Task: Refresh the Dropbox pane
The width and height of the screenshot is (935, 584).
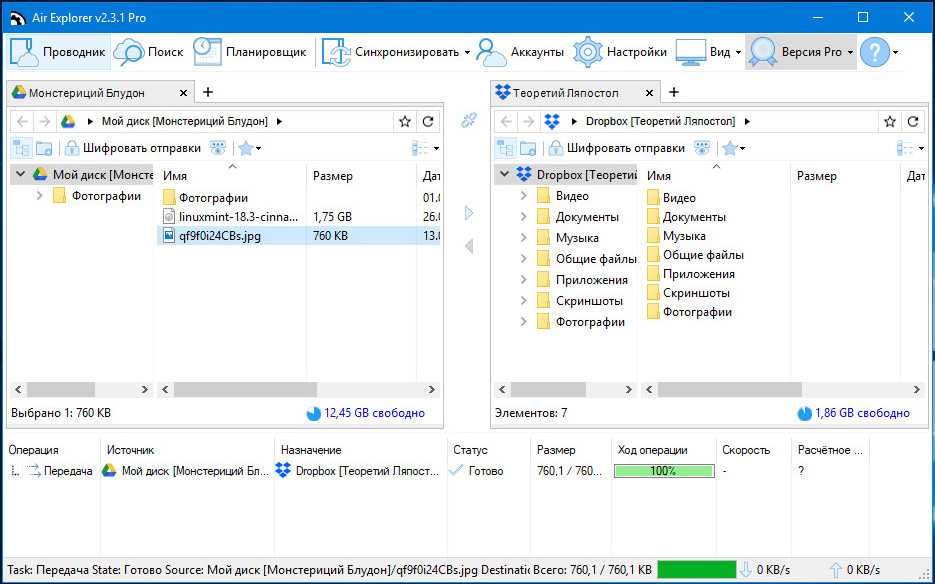Action: point(912,121)
